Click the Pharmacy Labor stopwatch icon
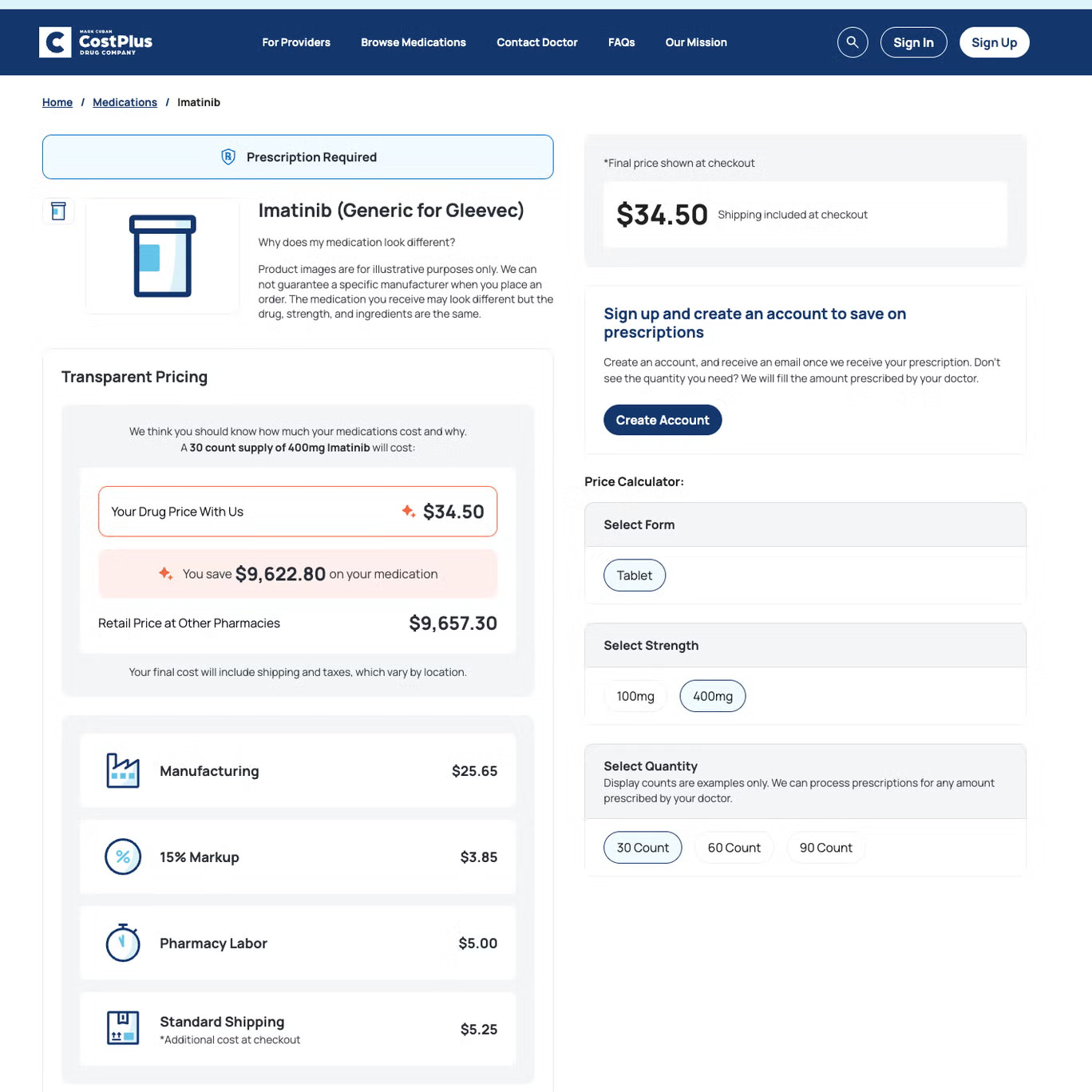The image size is (1092, 1092). [123, 944]
